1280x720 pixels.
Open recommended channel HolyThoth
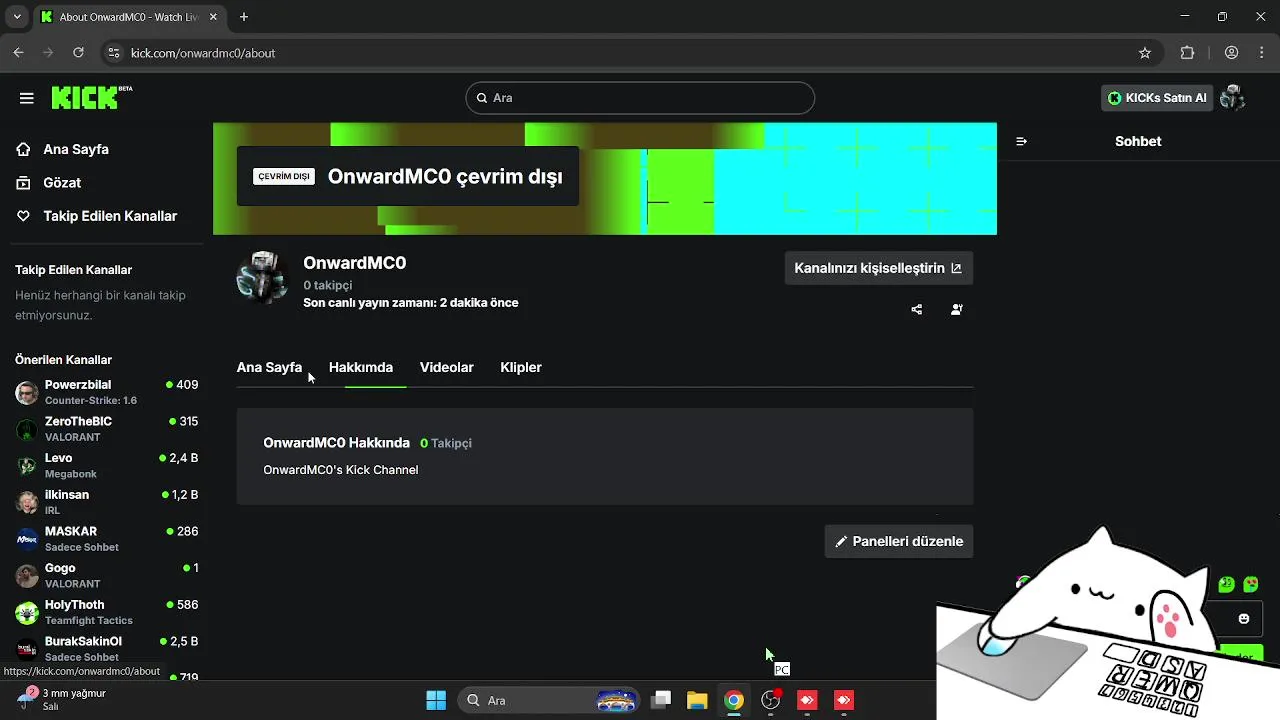click(x=106, y=612)
